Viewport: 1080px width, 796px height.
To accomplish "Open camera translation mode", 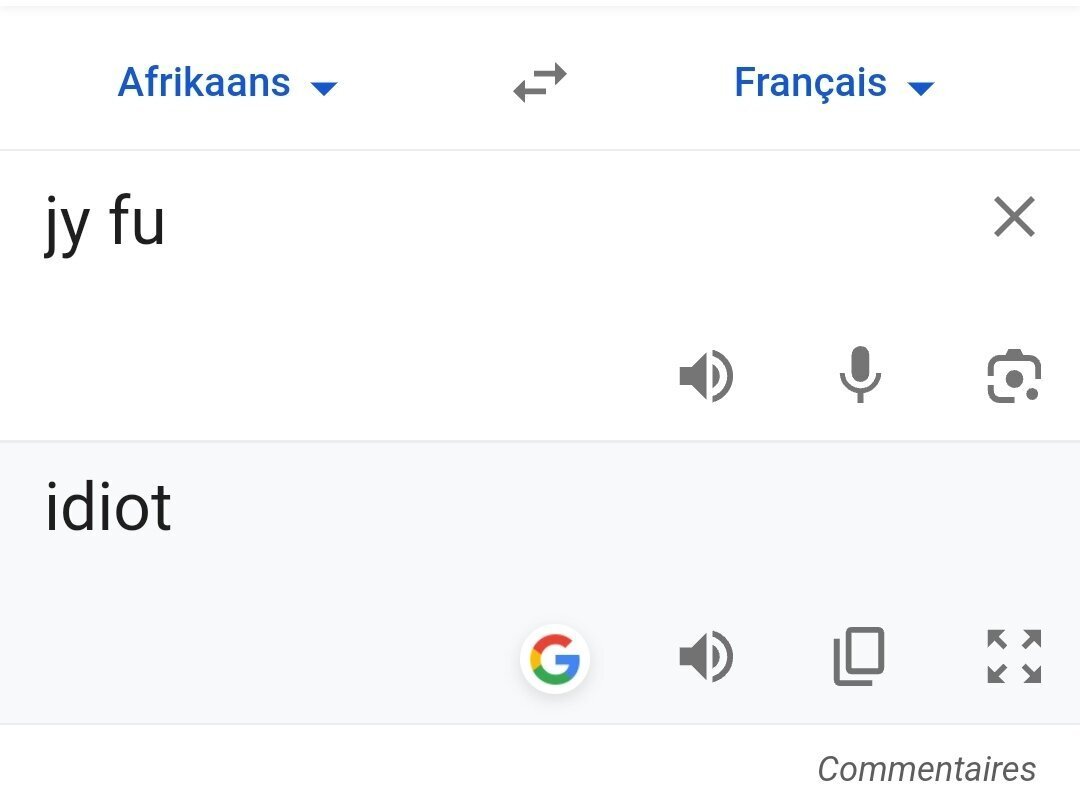I will pyautogui.click(x=1014, y=377).
